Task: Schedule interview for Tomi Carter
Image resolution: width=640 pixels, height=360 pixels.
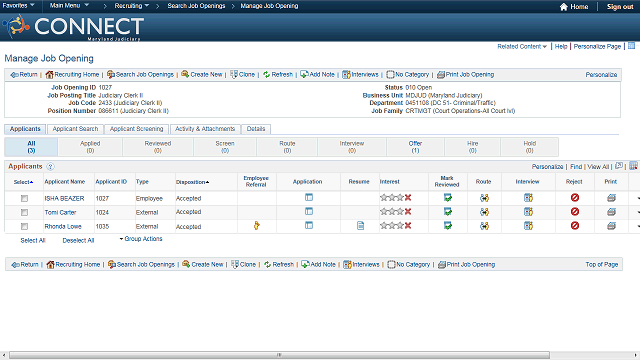Action: (x=528, y=212)
